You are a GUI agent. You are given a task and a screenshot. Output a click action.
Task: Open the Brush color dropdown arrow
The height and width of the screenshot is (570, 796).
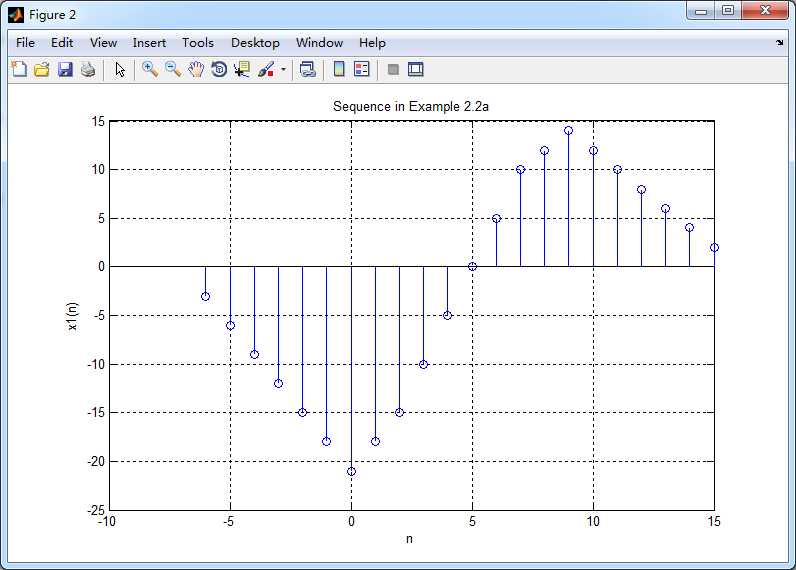(x=283, y=70)
